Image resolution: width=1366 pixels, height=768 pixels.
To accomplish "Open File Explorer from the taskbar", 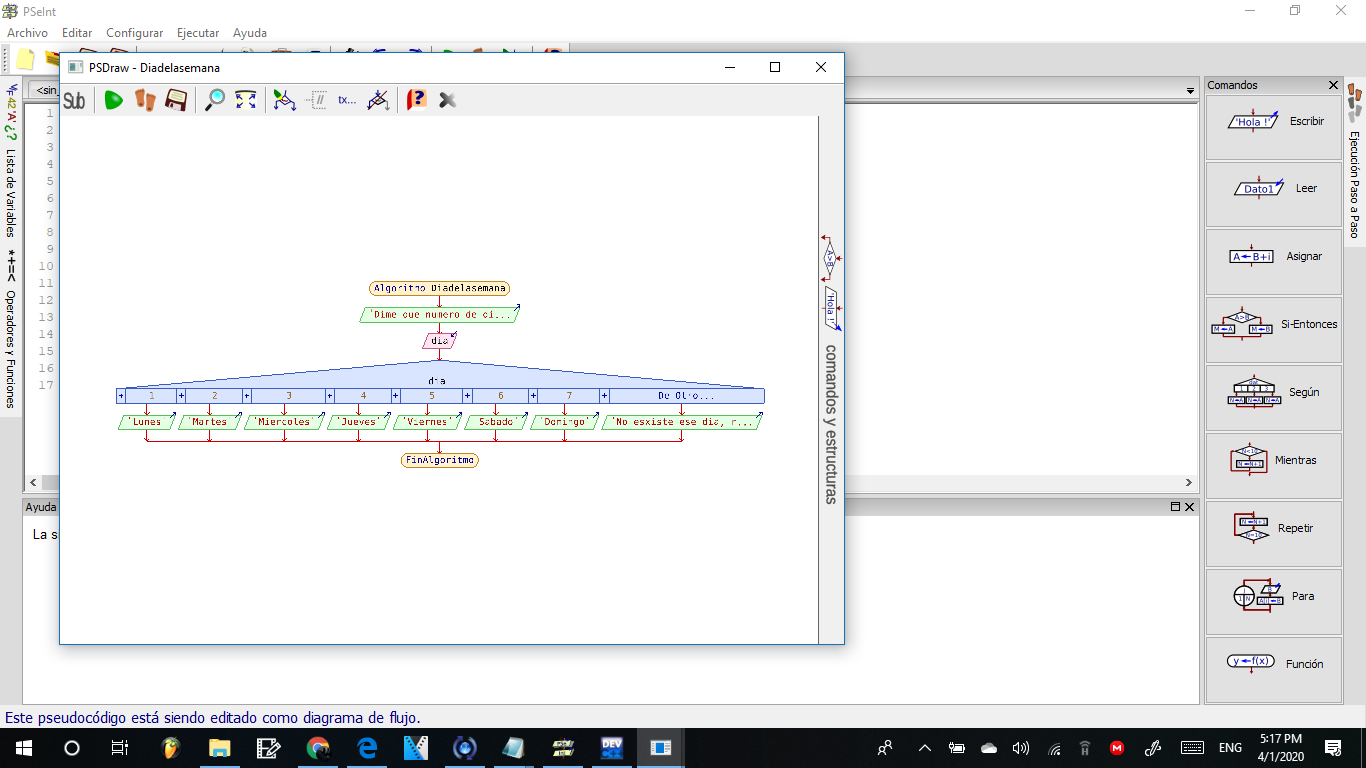I will [x=219, y=747].
